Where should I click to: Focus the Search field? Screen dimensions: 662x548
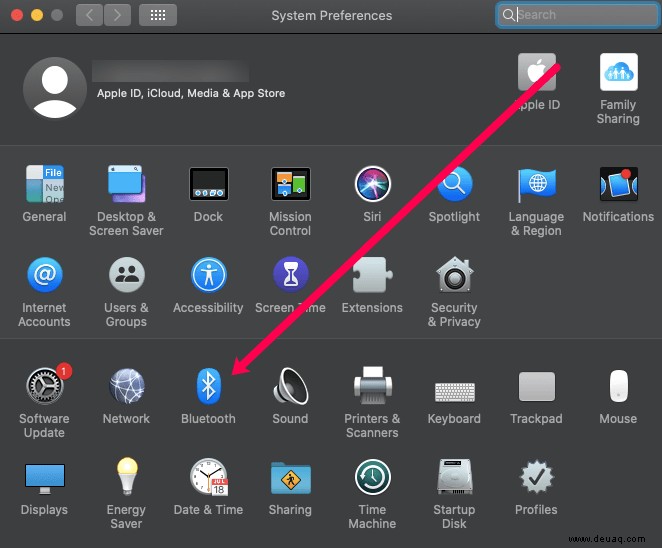(577, 15)
